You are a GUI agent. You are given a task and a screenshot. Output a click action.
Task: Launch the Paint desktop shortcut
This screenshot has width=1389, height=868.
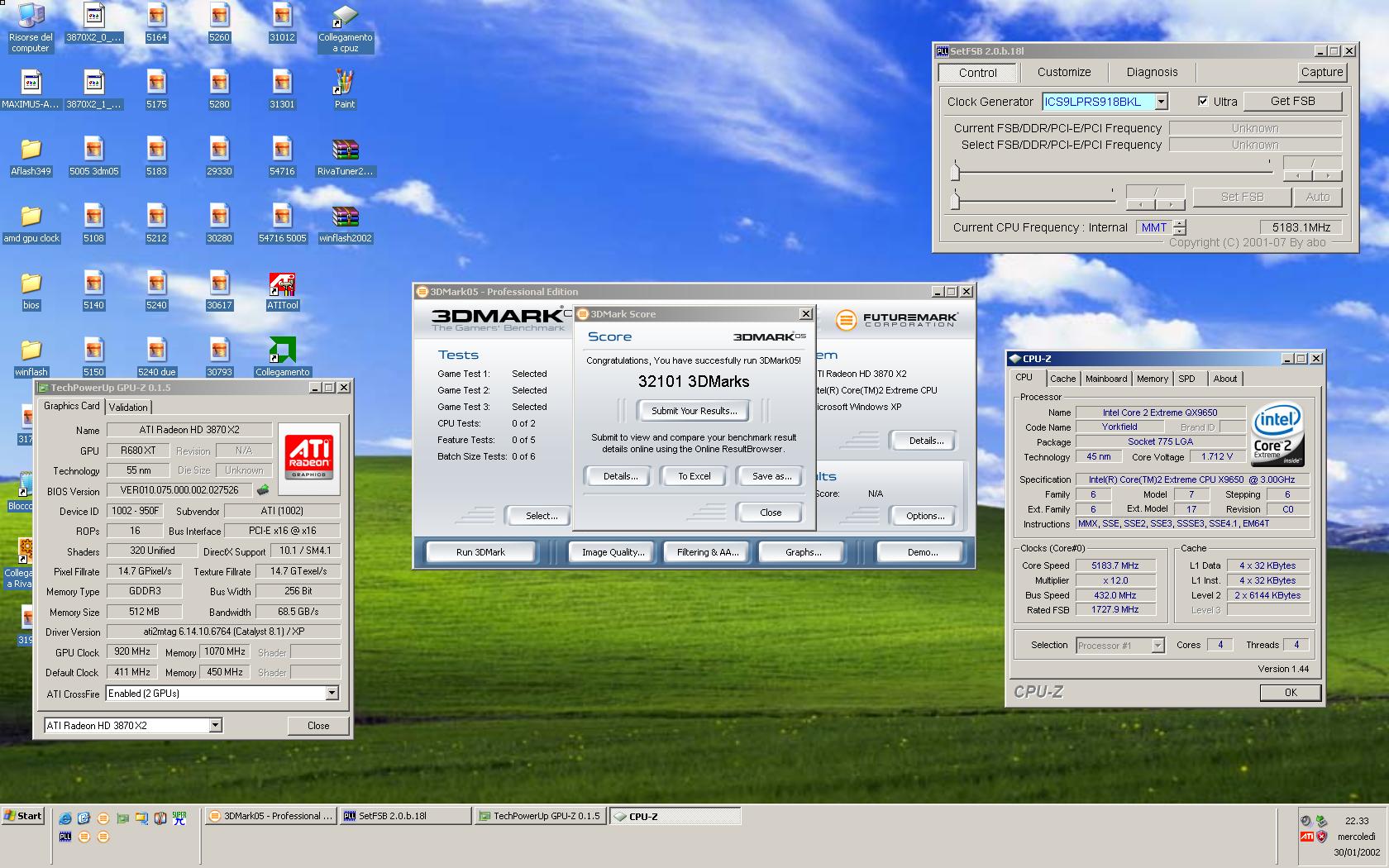point(345,89)
